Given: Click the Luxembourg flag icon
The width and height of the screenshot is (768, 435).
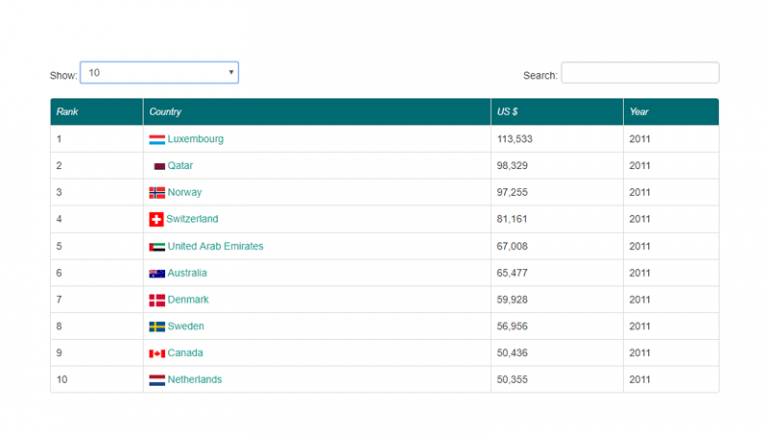Looking at the screenshot, I should tap(157, 139).
